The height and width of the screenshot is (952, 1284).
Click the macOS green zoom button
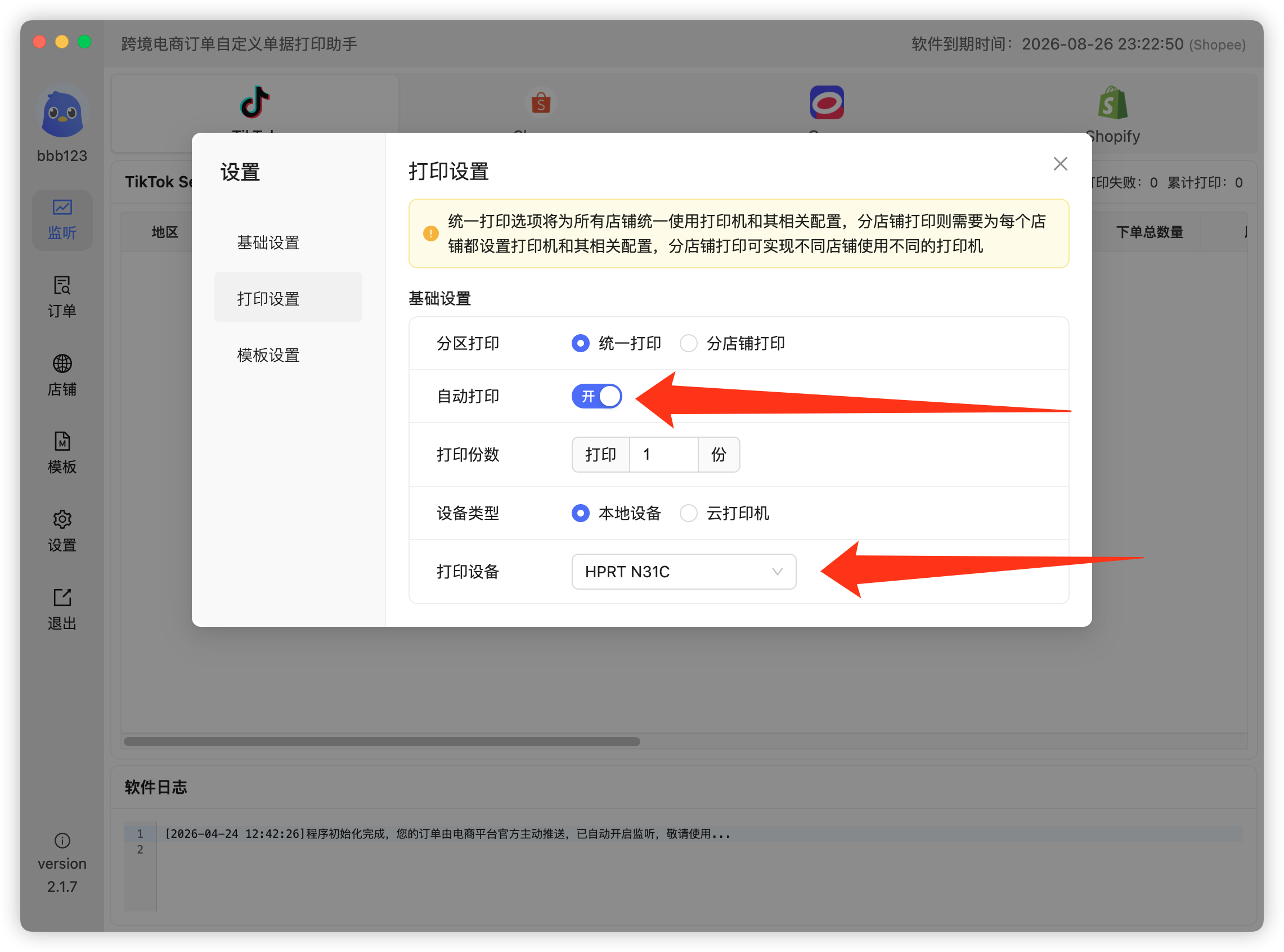pyautogui.click(x=84, y=42)
